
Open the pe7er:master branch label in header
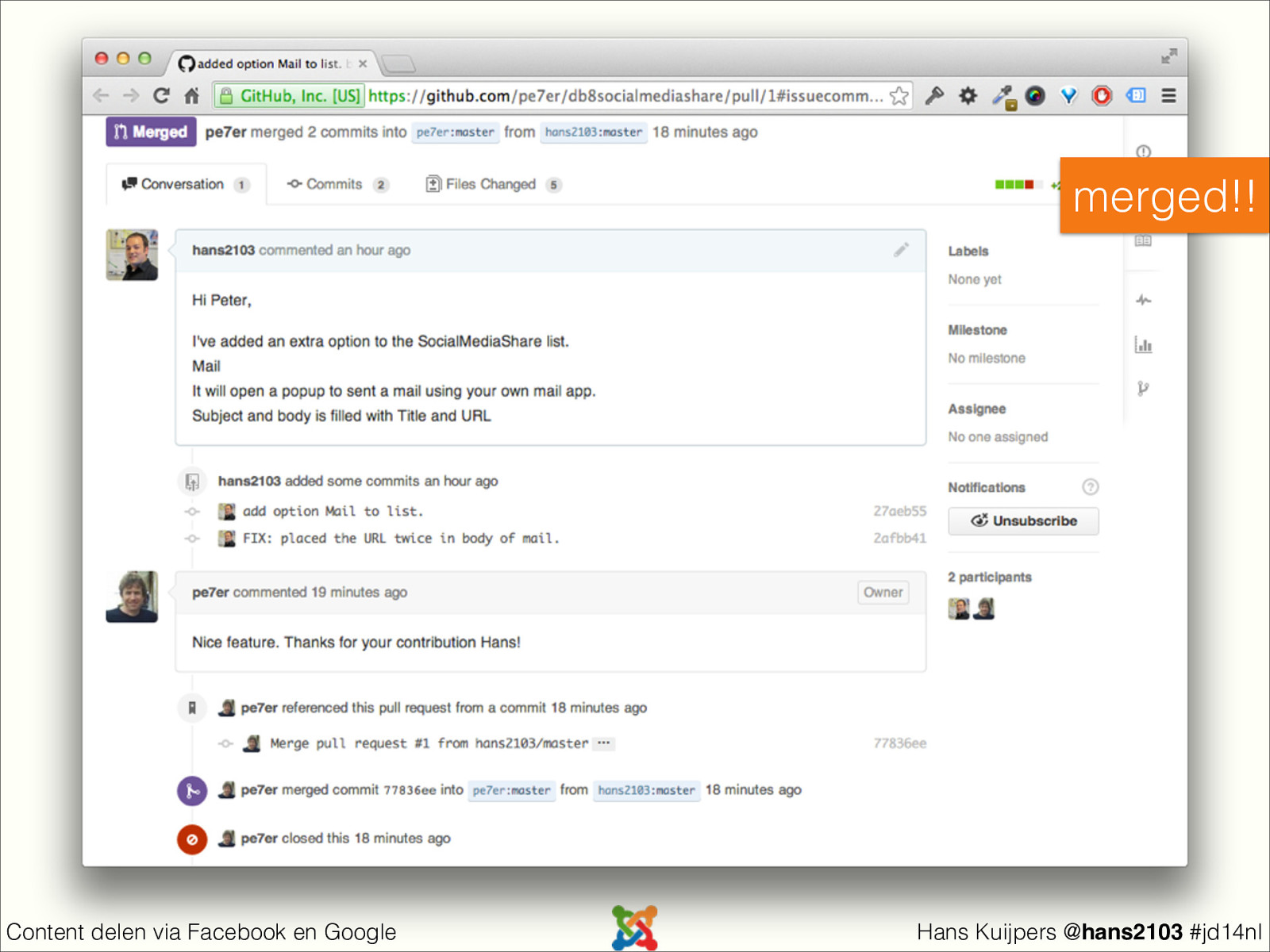[x=456, y=132]
